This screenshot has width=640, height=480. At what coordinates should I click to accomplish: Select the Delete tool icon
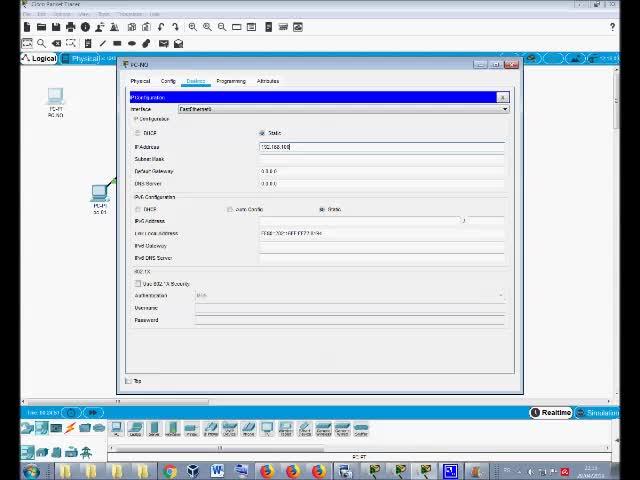click(x=56, y=43)
